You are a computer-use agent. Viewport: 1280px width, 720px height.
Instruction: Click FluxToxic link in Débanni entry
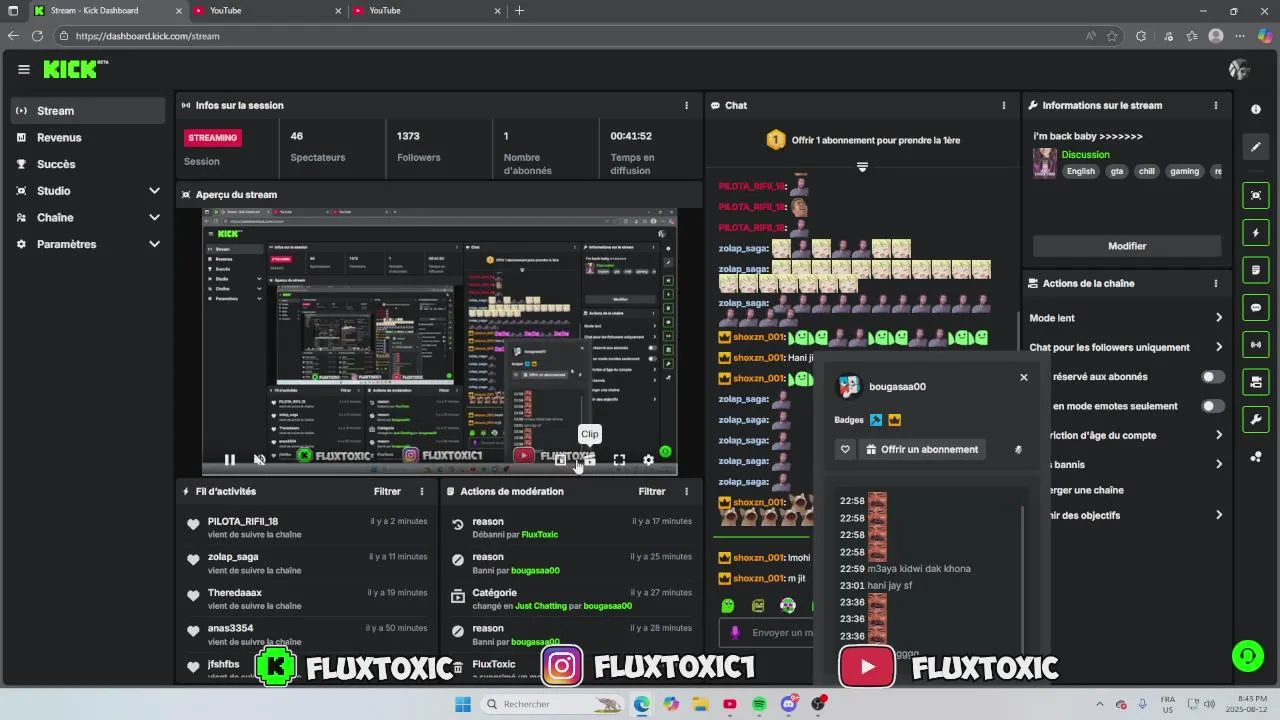[x=540, y=534]
